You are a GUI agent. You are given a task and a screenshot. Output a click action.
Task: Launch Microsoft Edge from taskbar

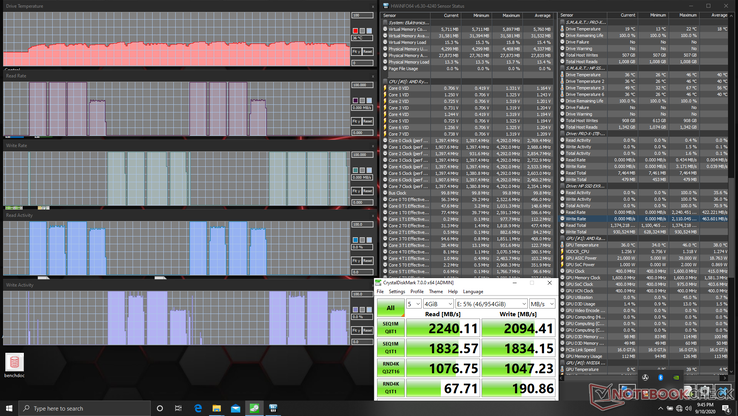[198, 408]
